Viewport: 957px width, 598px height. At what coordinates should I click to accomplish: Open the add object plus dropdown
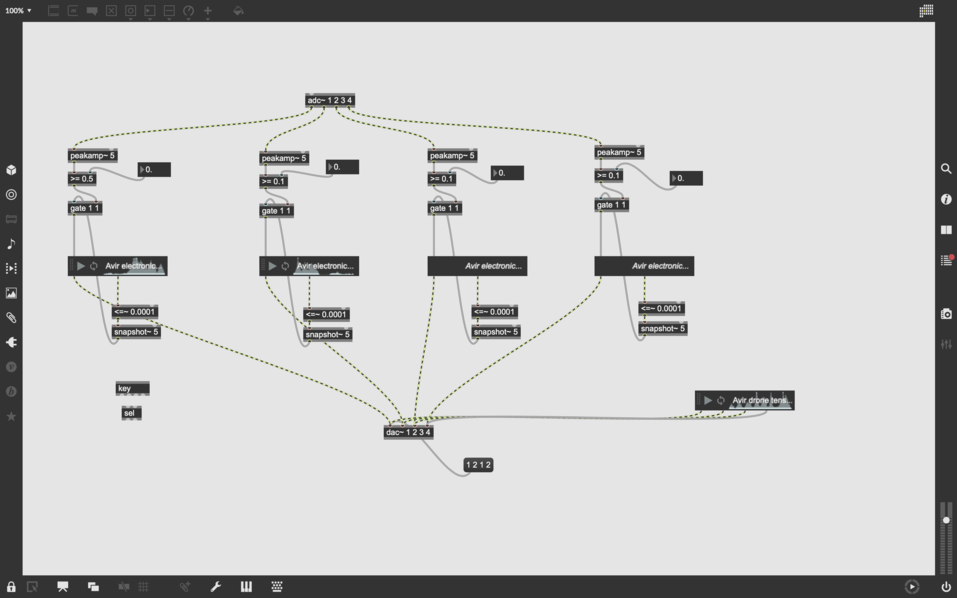(208, 11)
